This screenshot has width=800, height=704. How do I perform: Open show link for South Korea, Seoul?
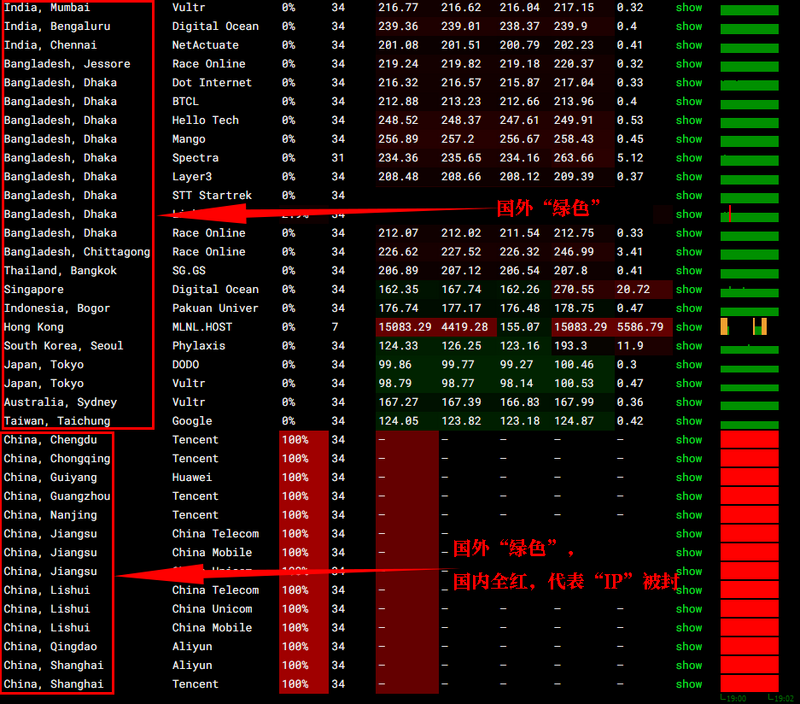coord(688,346)
